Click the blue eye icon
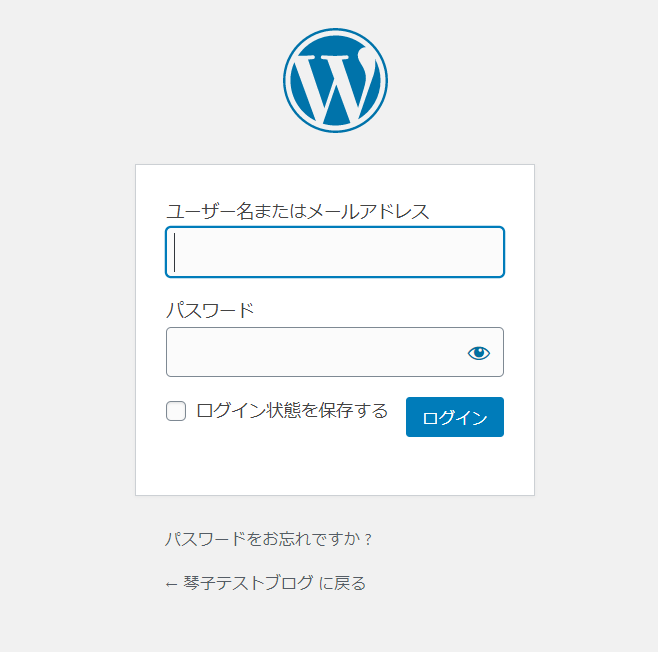Screen dimensions: 658x652 click(478, 353)
